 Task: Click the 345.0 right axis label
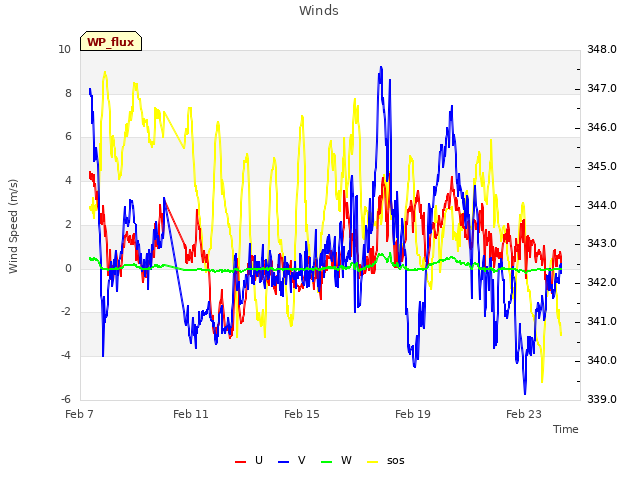pos(602,167)
